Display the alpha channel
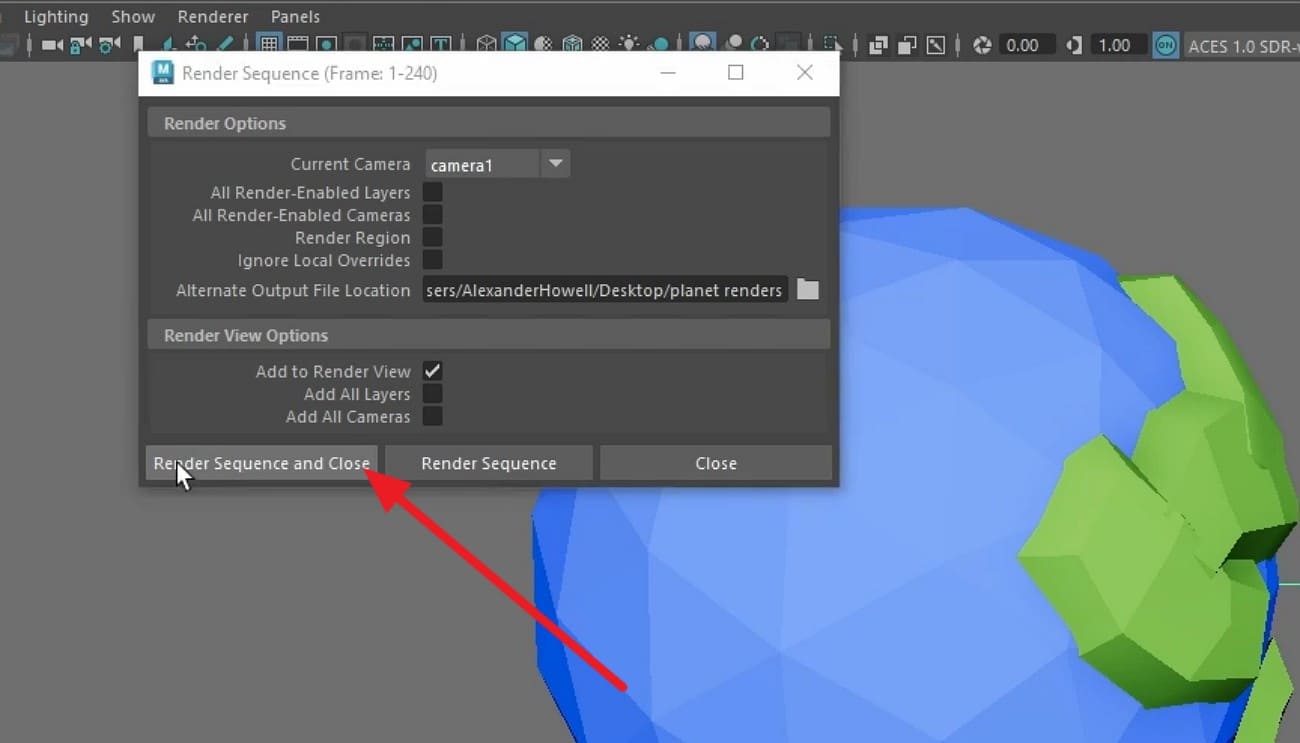 point(906,45)
